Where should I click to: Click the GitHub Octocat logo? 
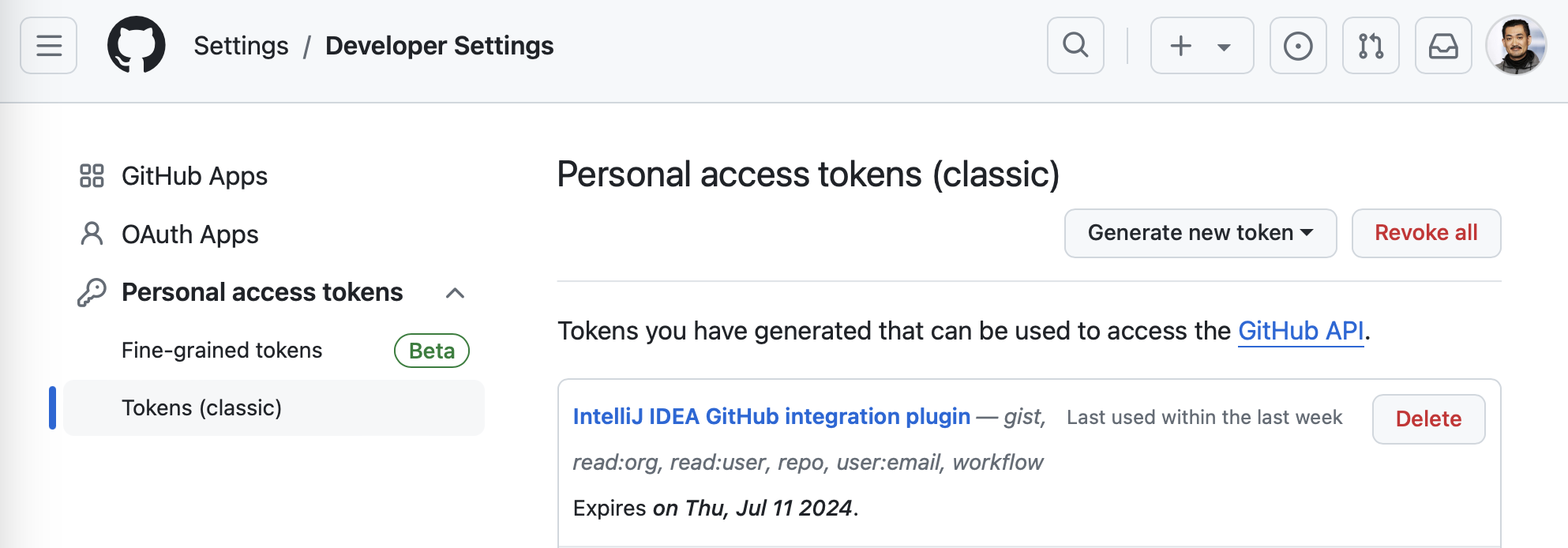click(137, 46)
